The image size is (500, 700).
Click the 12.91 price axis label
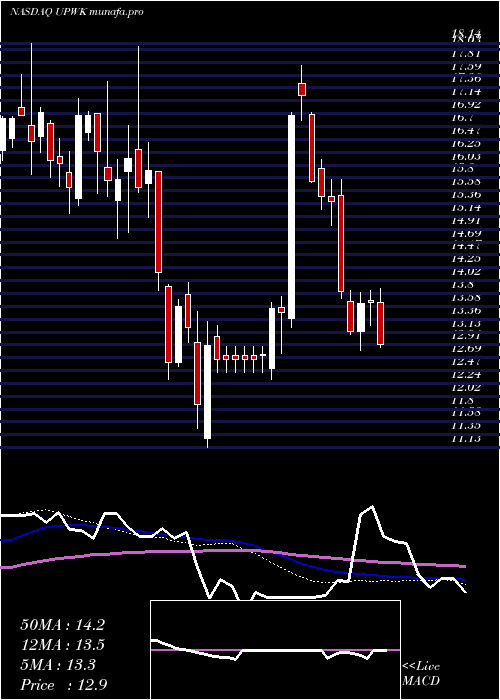(466, 336)
